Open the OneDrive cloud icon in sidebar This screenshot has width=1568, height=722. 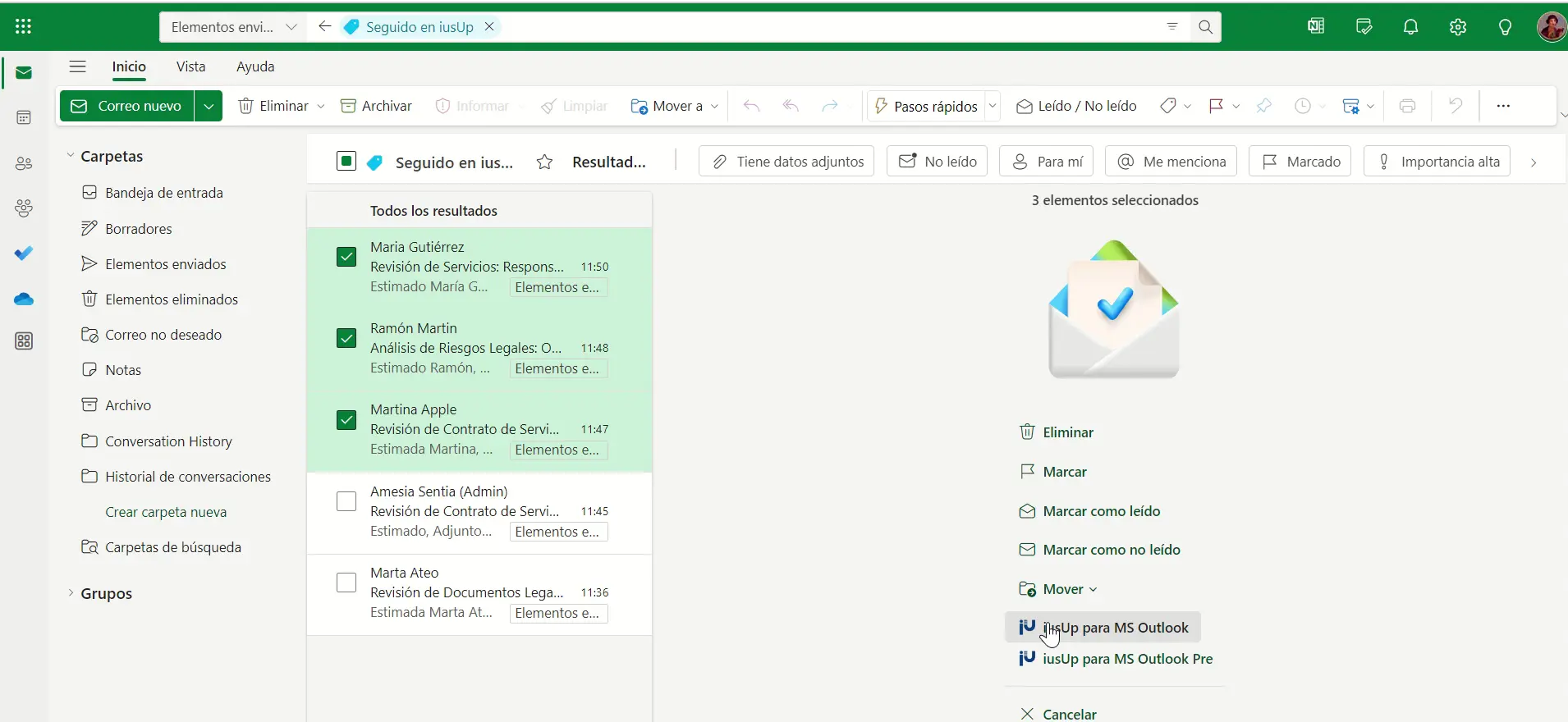coord(24,299)
